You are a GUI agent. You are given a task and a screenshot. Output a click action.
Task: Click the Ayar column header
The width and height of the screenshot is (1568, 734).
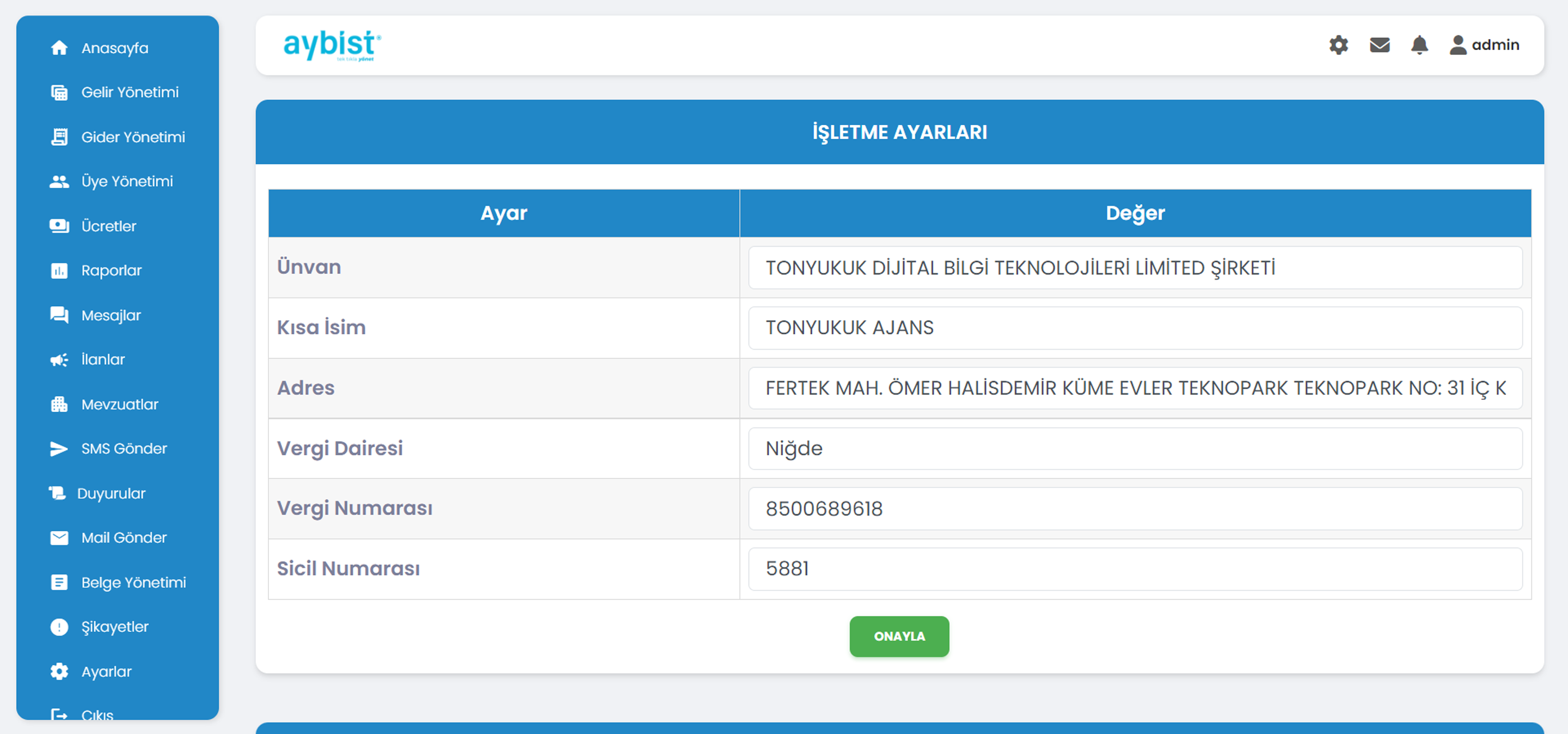click(x=504, y=213)
